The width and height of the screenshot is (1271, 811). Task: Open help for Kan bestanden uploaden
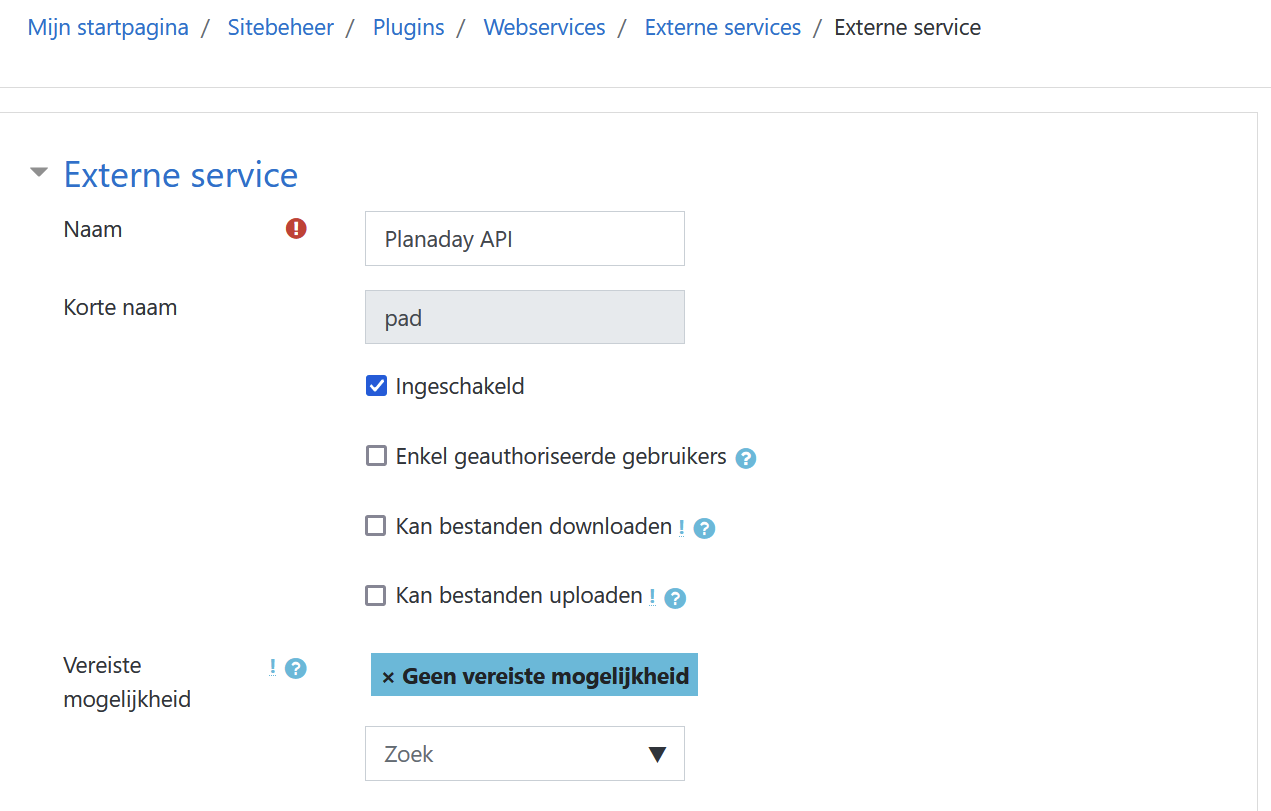(675, 598)
